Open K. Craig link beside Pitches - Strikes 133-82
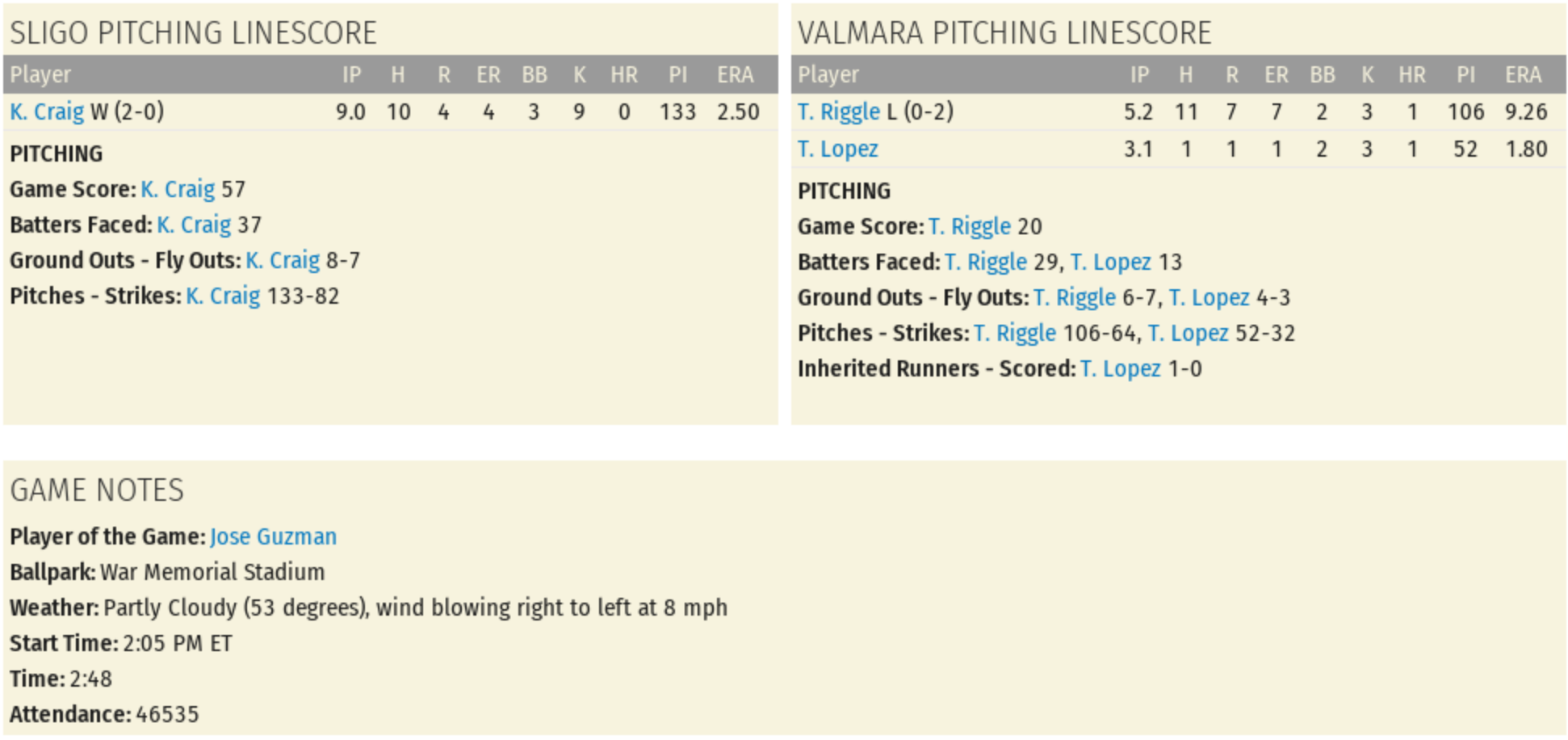This screenshot has width=1568, height=740. point(223,296)
